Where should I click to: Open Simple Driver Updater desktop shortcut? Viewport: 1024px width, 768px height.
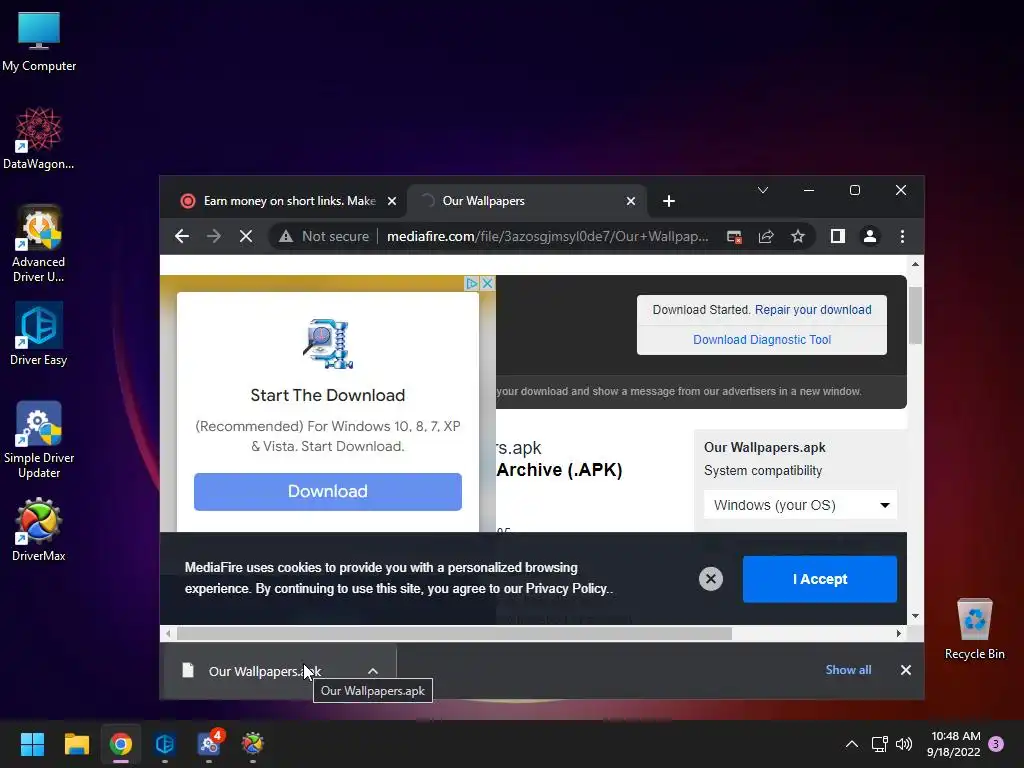(x=39, y=440)
